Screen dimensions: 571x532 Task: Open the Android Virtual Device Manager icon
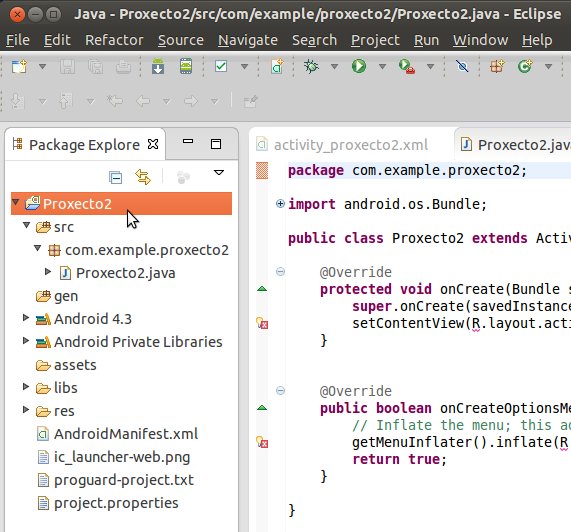(x=186, y=66)
